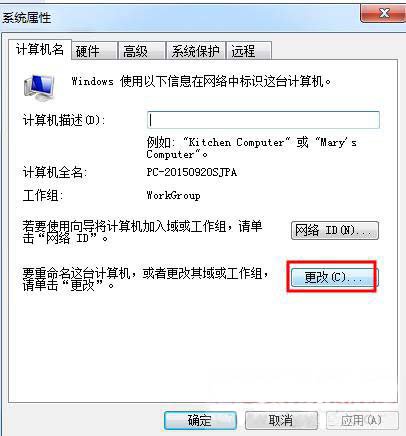Click the 网络 ID(N)... button

coord(335,230)
